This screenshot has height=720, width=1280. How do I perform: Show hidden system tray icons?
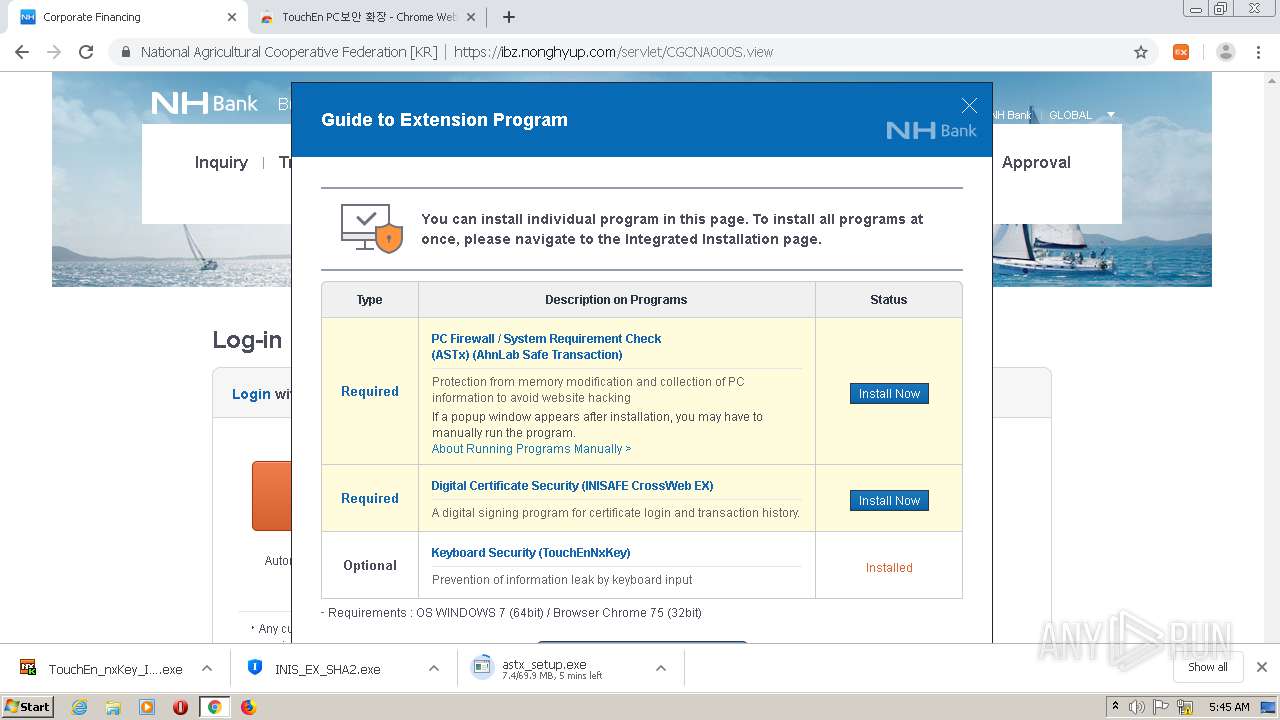coord(1115,707)
